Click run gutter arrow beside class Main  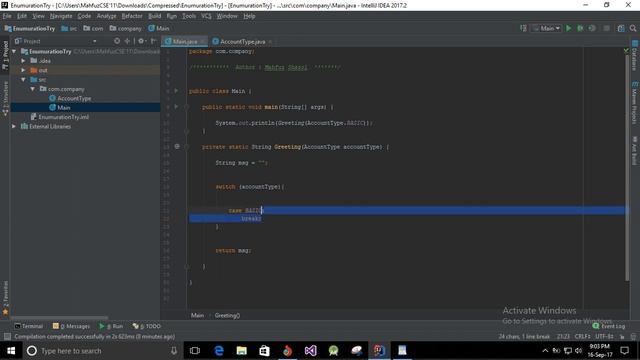[176, 91]
